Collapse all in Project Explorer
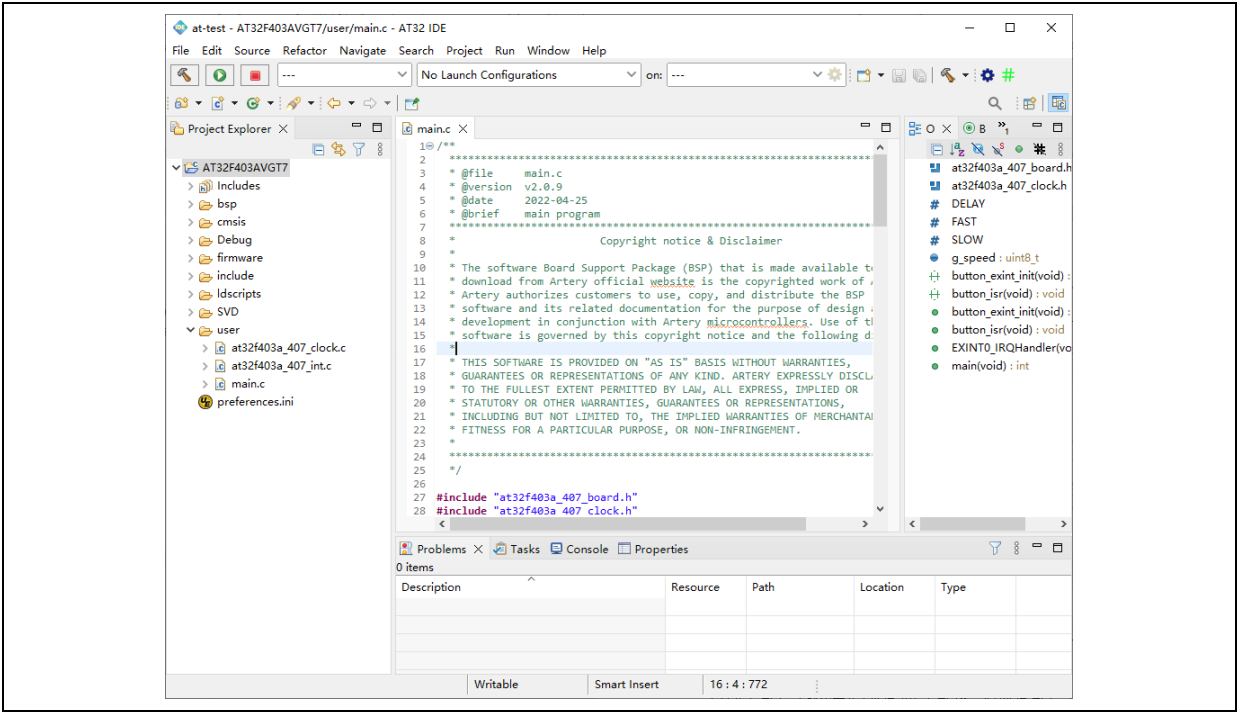The height and width of the screenshot is (715, 1239). pyautogui.click(x=318, y=149)
